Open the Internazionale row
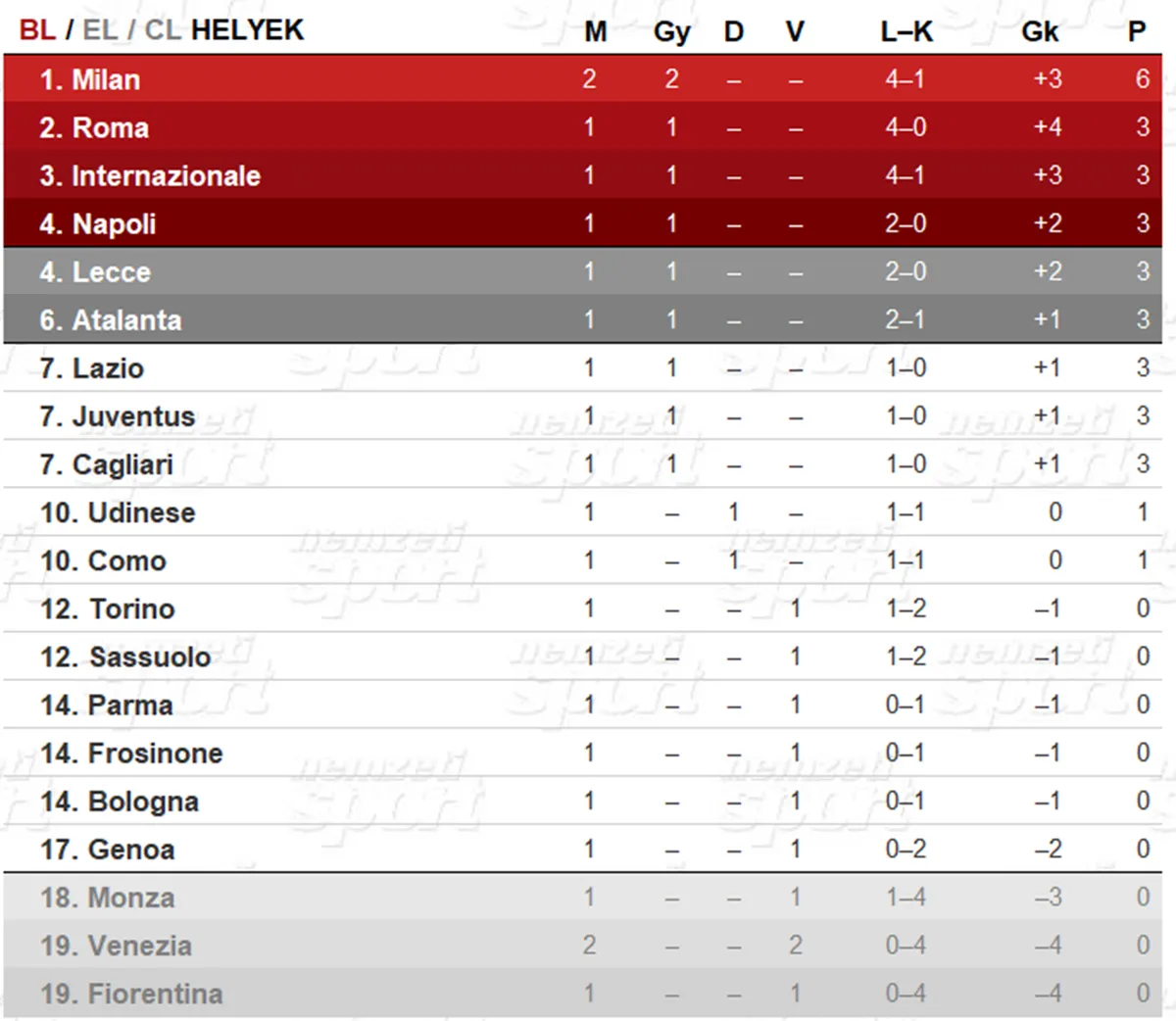This screenshot has width=1176, height=1021. [x=582, y=174]
